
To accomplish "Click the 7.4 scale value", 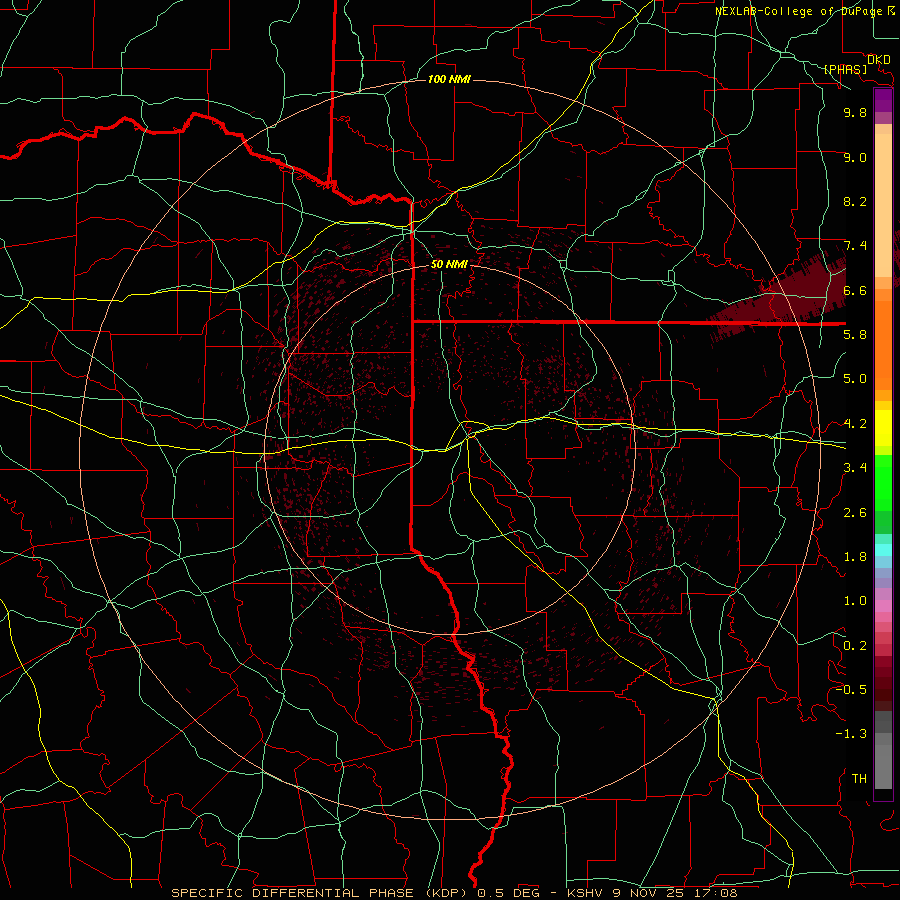I will pos(855,246).
